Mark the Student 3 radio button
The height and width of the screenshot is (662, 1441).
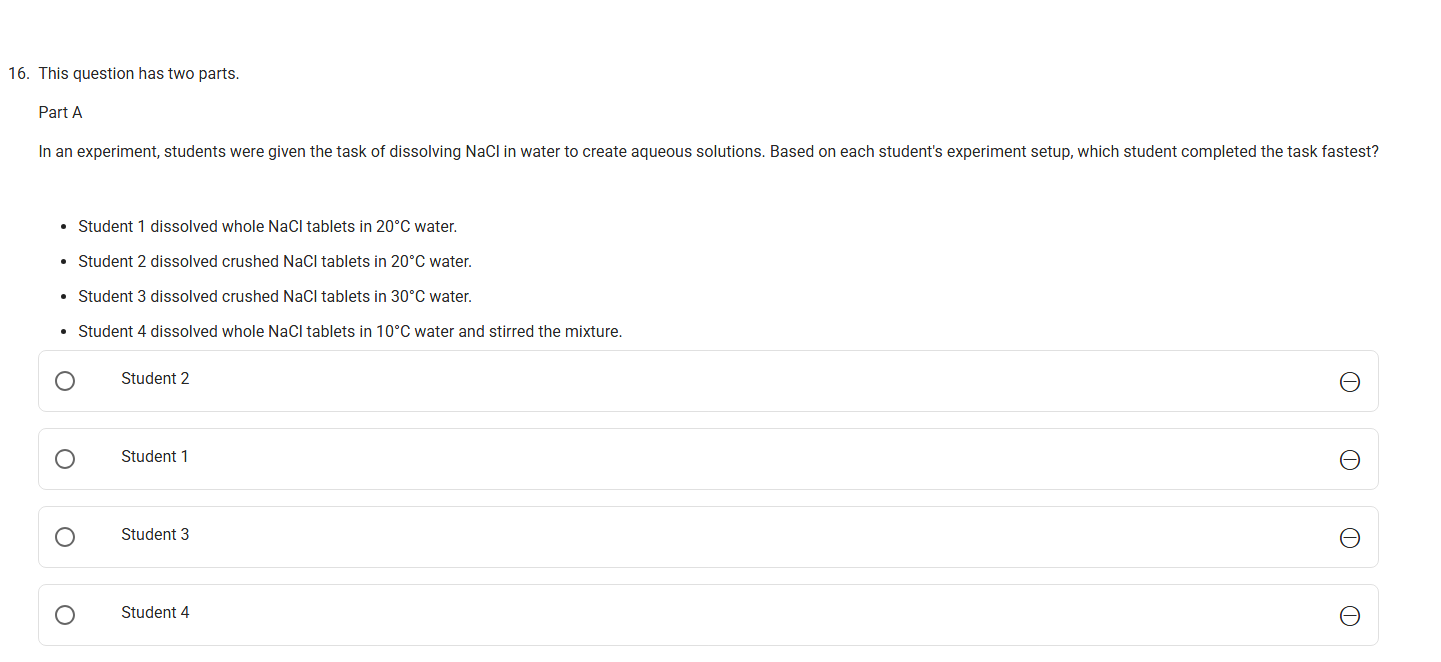pyautogui.click(x=65, y=537)
